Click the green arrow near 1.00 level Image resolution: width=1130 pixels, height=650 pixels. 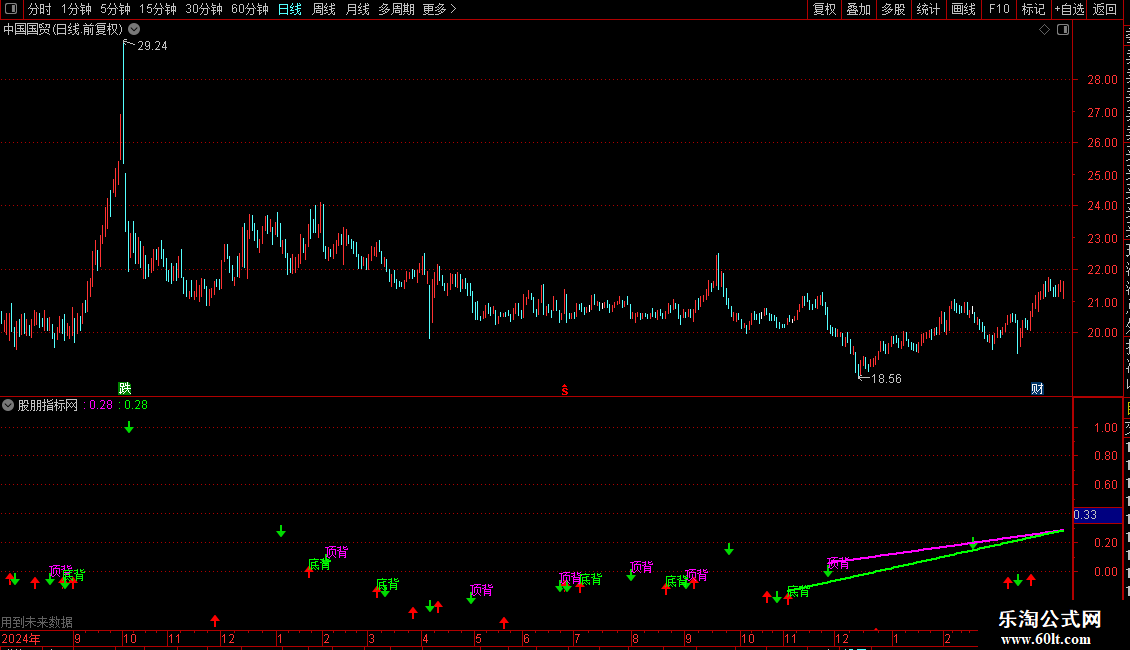tap(129, 428)
